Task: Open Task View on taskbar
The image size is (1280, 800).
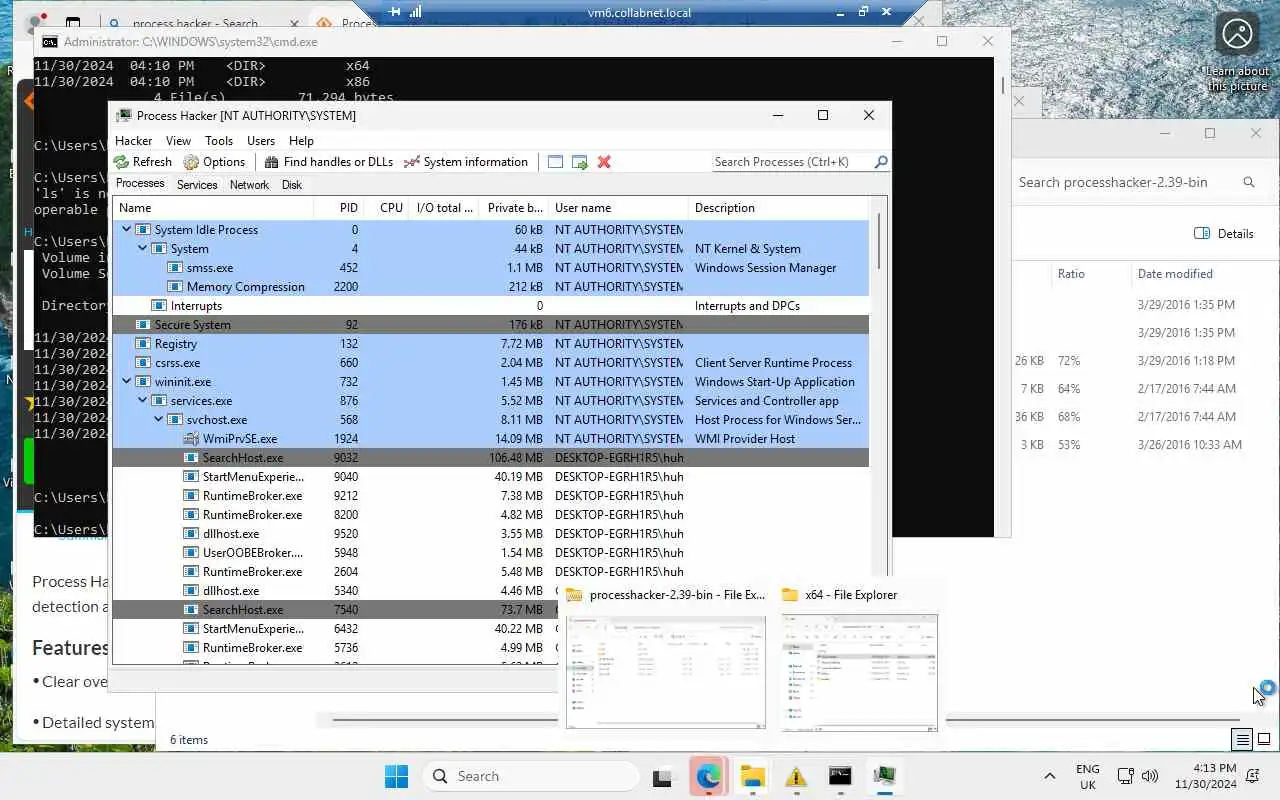Action: (x=662, y=776)
